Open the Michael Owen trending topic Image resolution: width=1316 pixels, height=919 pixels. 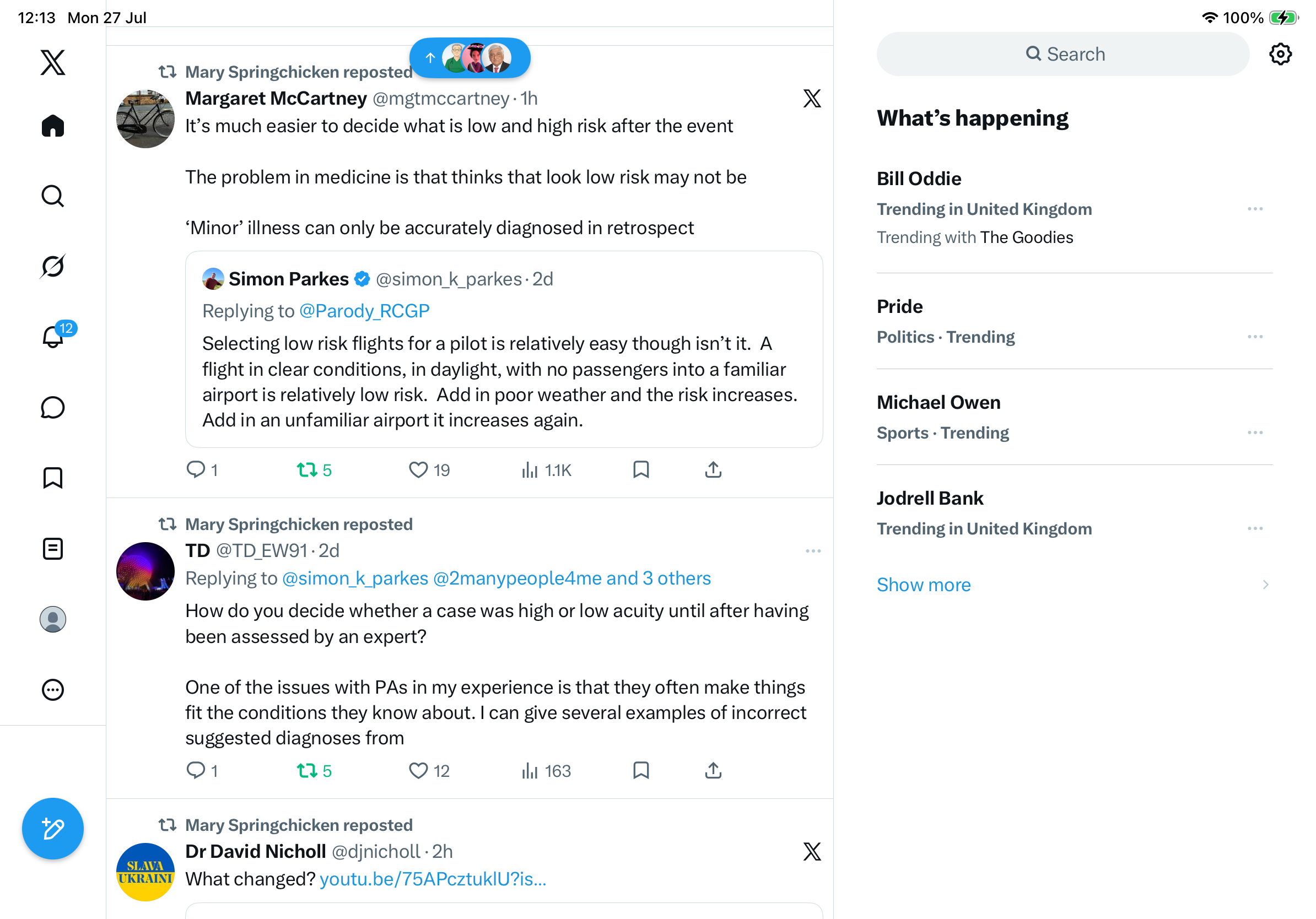939,402
